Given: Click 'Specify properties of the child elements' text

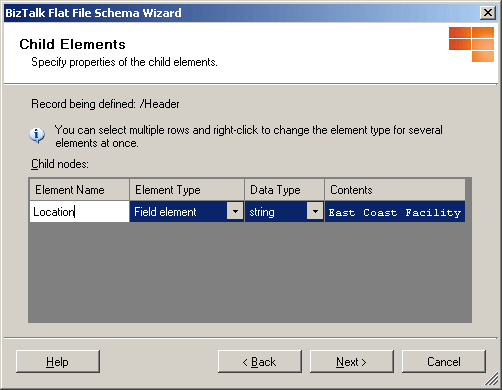Looking at the screenshot, I should click(x=124, y=62).
